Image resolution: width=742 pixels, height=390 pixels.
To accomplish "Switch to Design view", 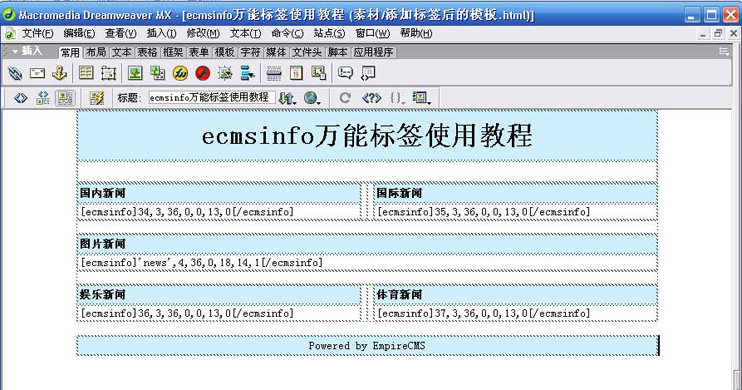I will 65,98.
